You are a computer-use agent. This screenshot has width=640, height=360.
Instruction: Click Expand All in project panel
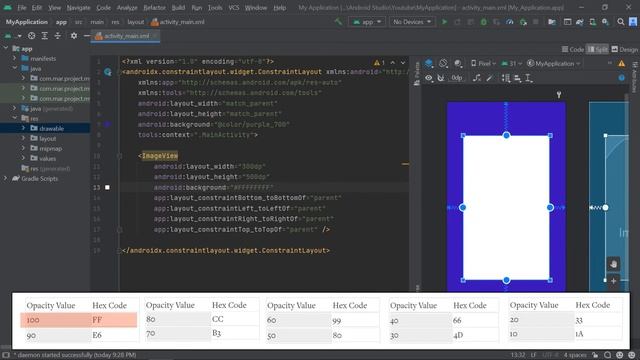pyautogui.click(x=44, y=36)
